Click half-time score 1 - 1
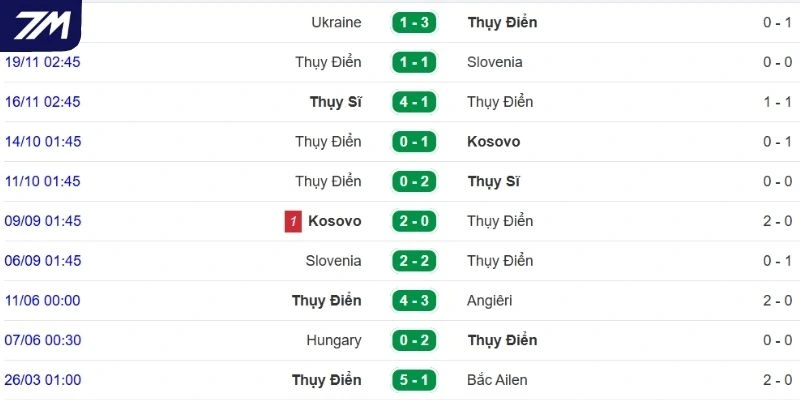 coord(777,102)
